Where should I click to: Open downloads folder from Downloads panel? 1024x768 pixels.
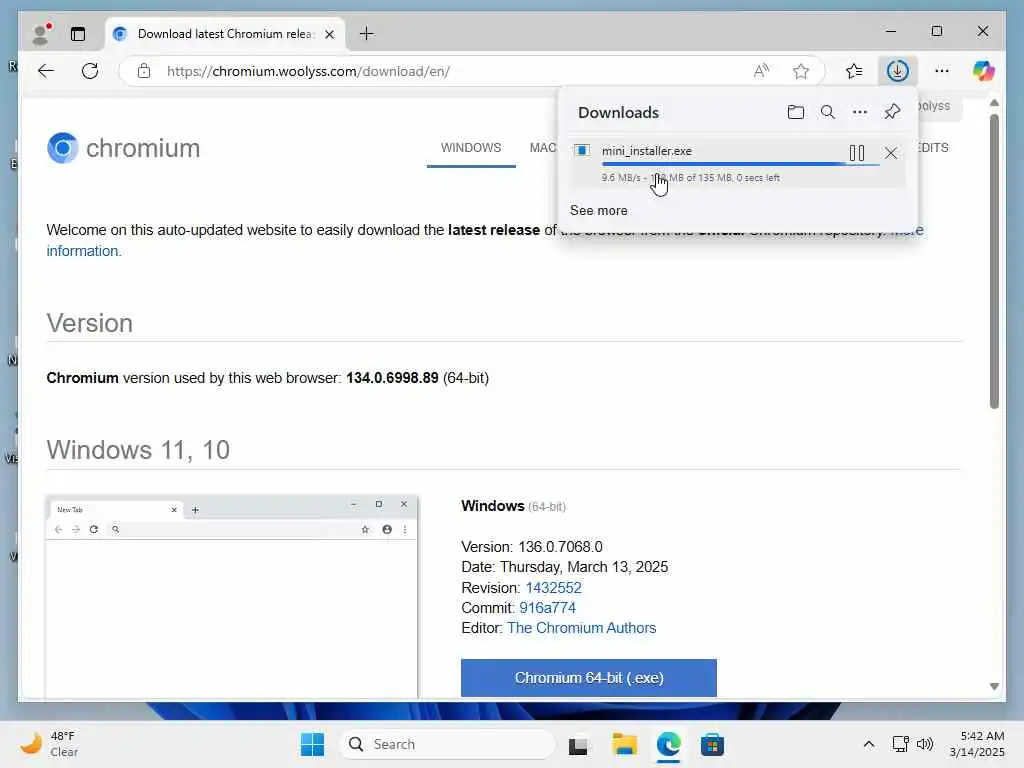(795, 112)
